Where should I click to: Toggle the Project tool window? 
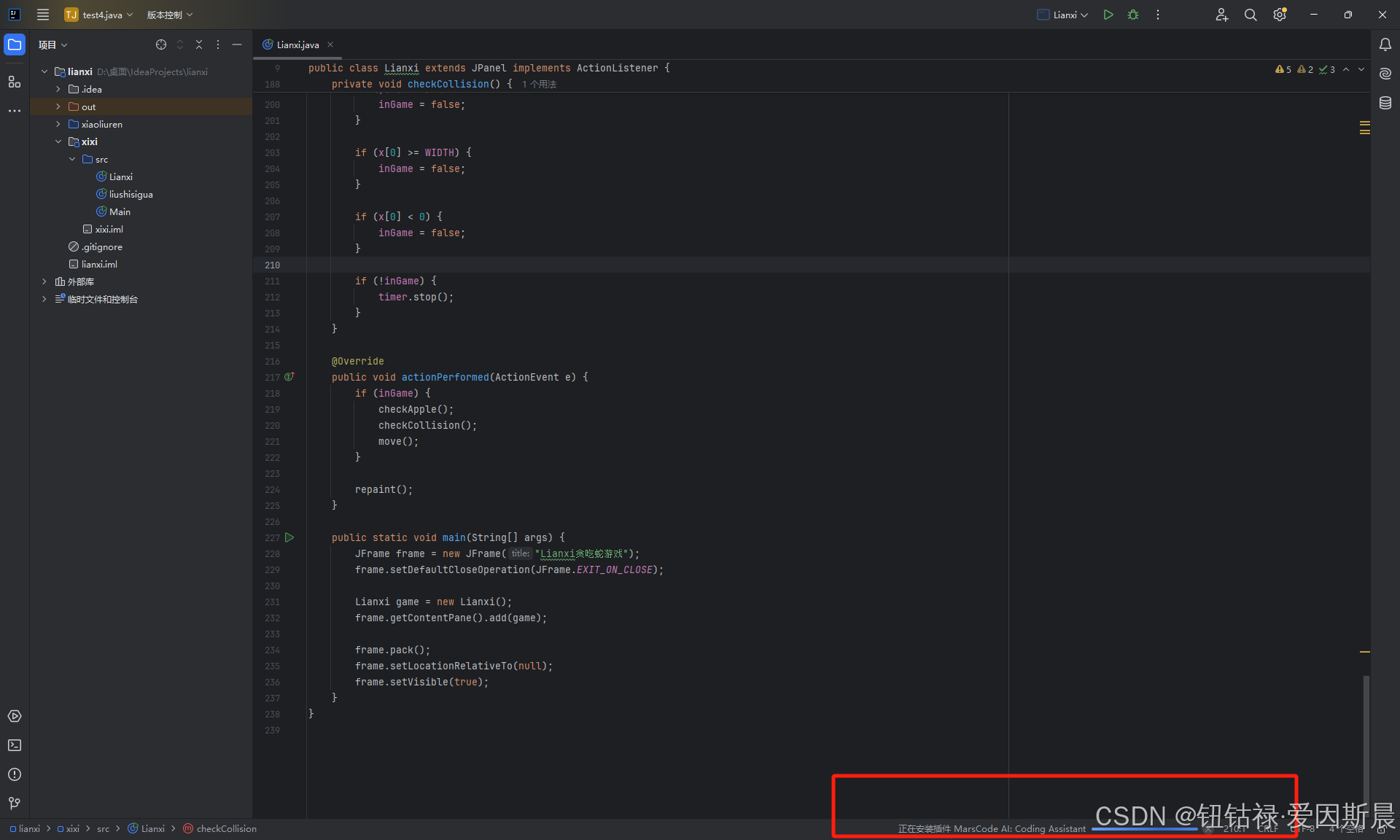15,44
